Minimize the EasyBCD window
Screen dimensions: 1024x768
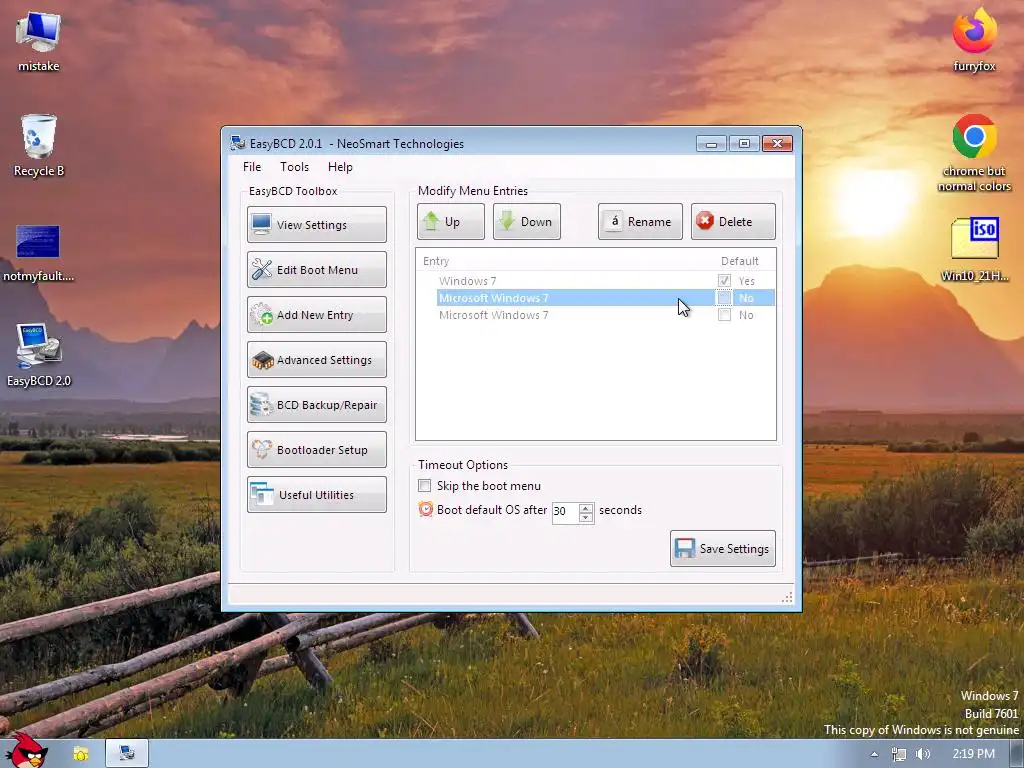point(711,144)
